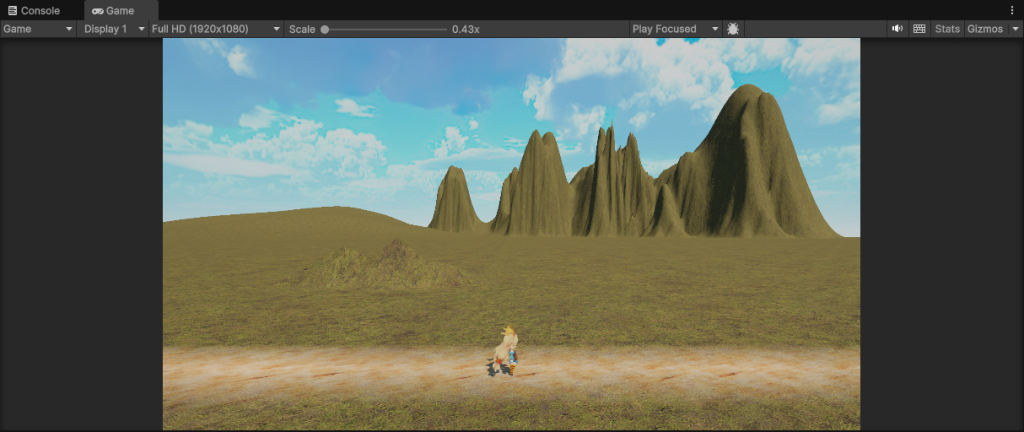Click the gamepad icon on Game tab
This screenshot has width=1024, height=432.
click(97, 10)
